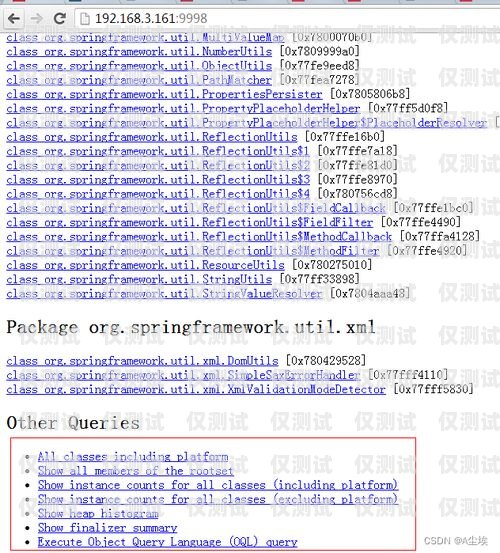Open the PropertiesPersister class link
This screenshot has width=500, height=553.
[x=164, y=95]
